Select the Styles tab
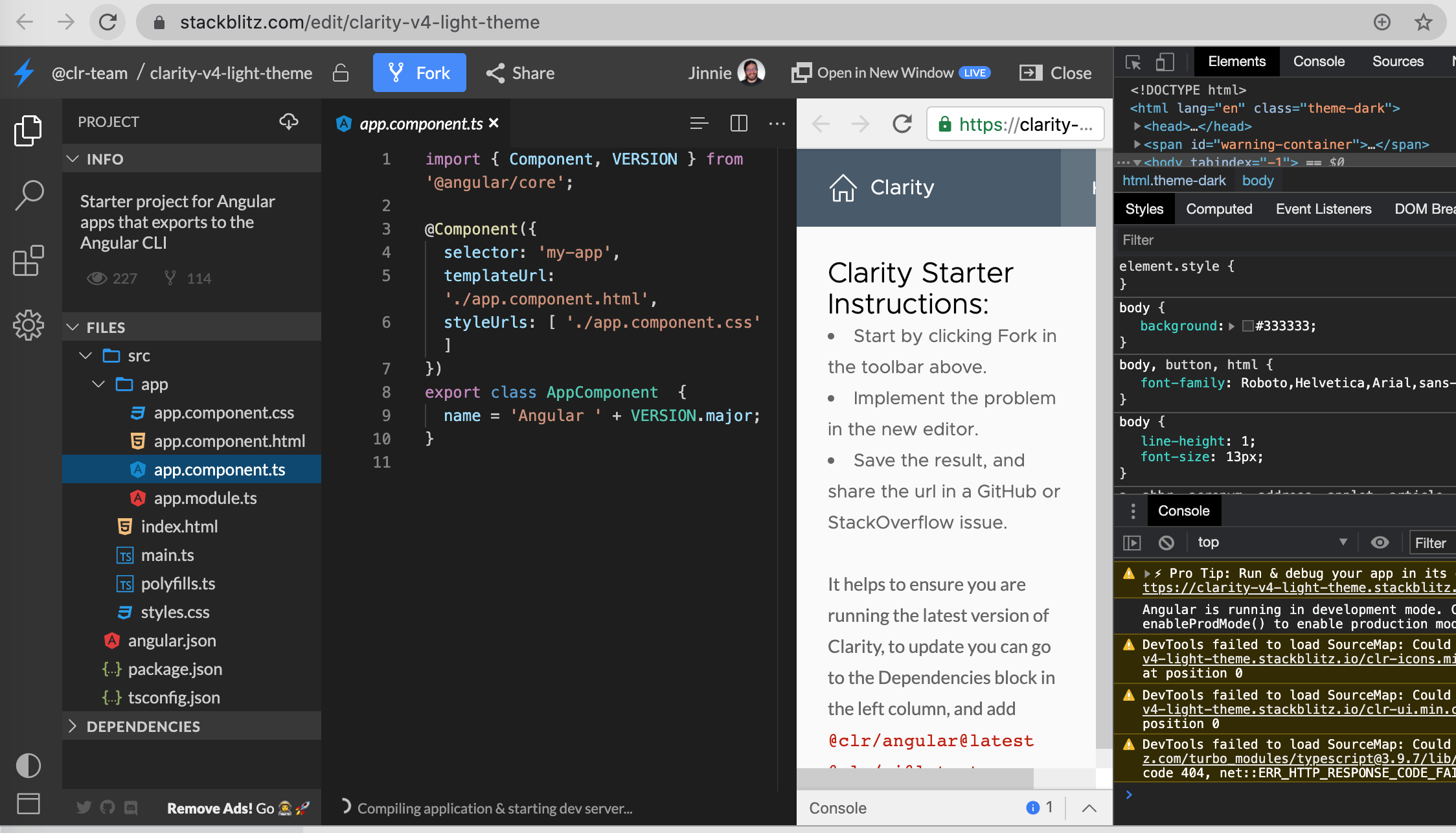Screen dimensions: 1456x833 pyautogui.click(x=1144, y=209)
